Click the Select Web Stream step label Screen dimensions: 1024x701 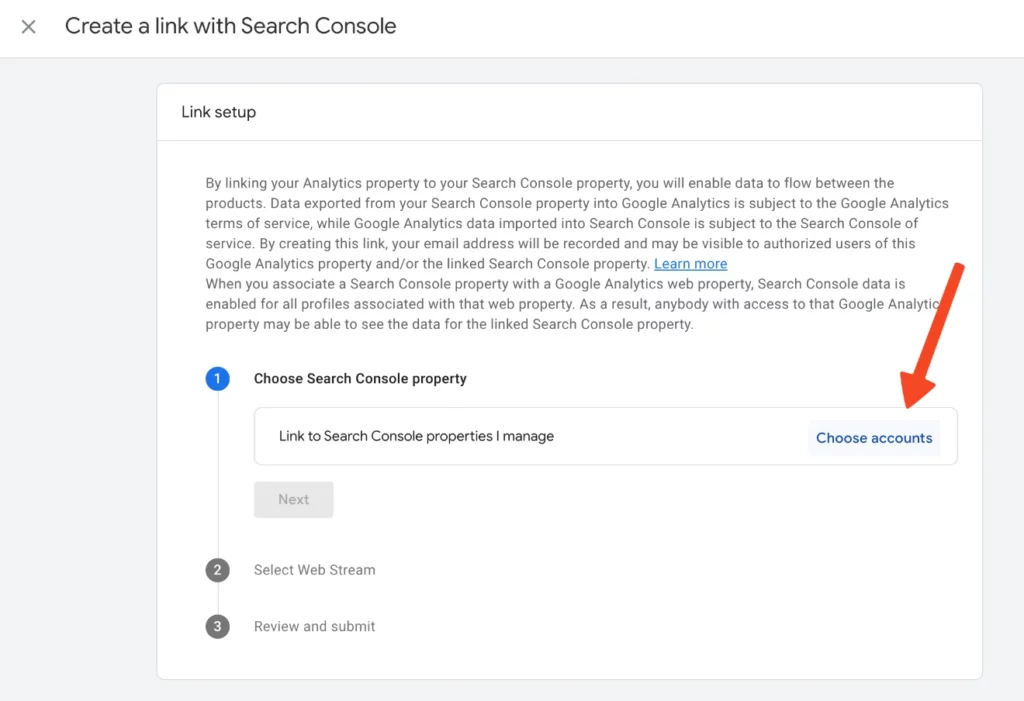tap(314, 570)
